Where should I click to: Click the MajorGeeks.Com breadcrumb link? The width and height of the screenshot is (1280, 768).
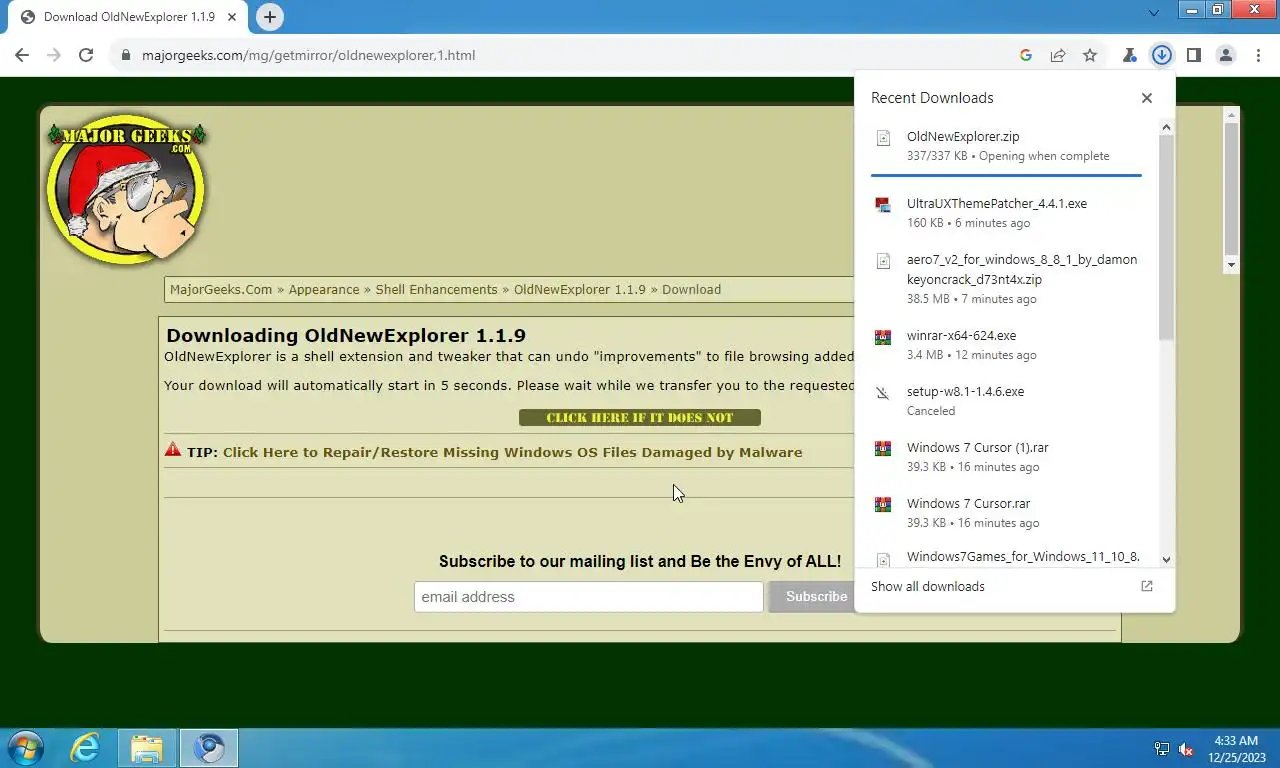[x=221, y=289]
